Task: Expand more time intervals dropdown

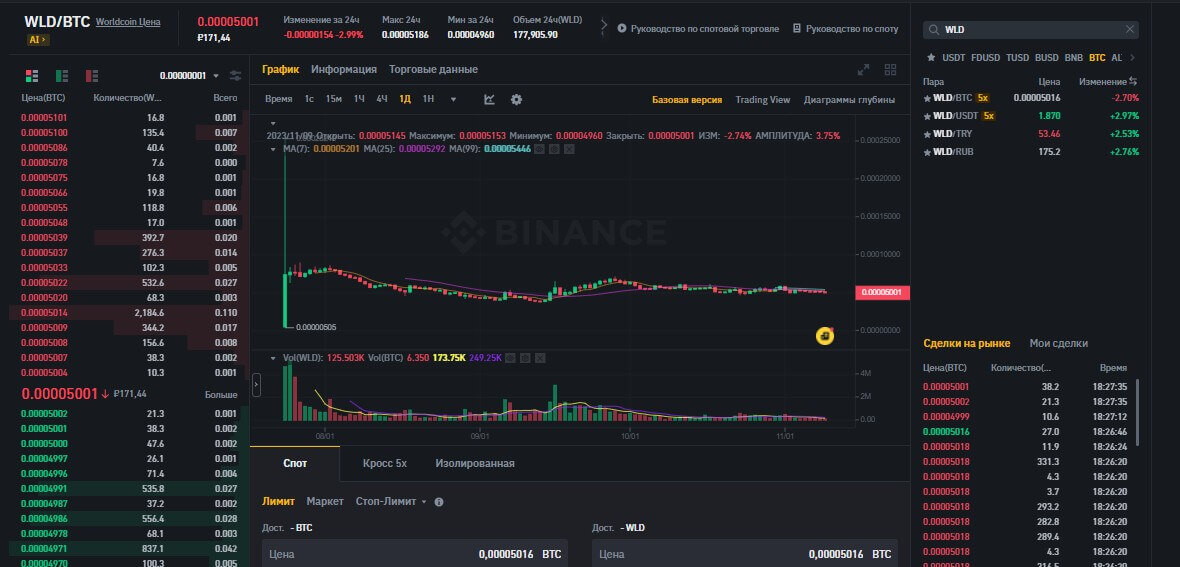Action: tap(453, 99)
